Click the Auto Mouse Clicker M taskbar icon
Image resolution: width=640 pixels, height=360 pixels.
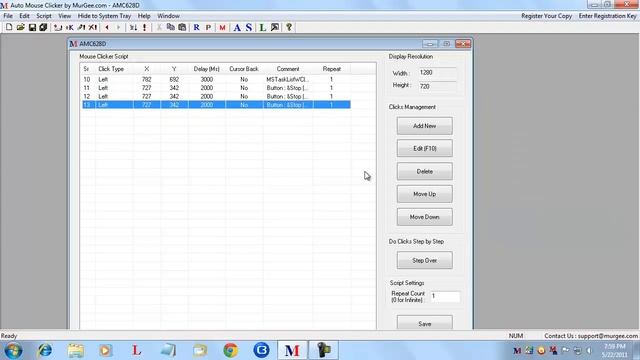point(292,350)
